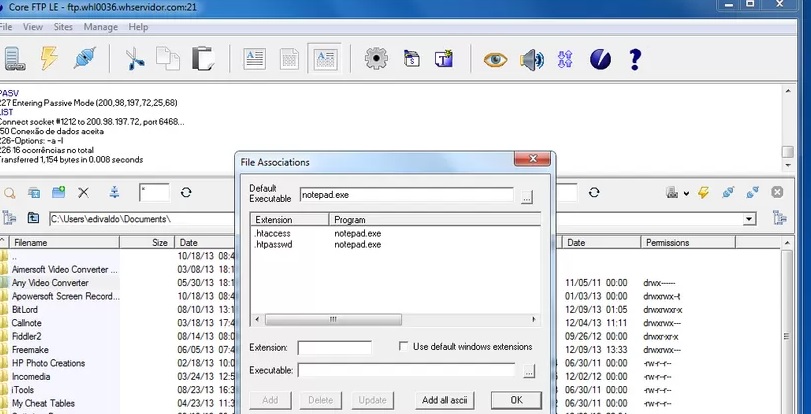Viewport: 811px width, 414px height.
Task: Select the BitLord folder
Action: click(x=25, y=309)
